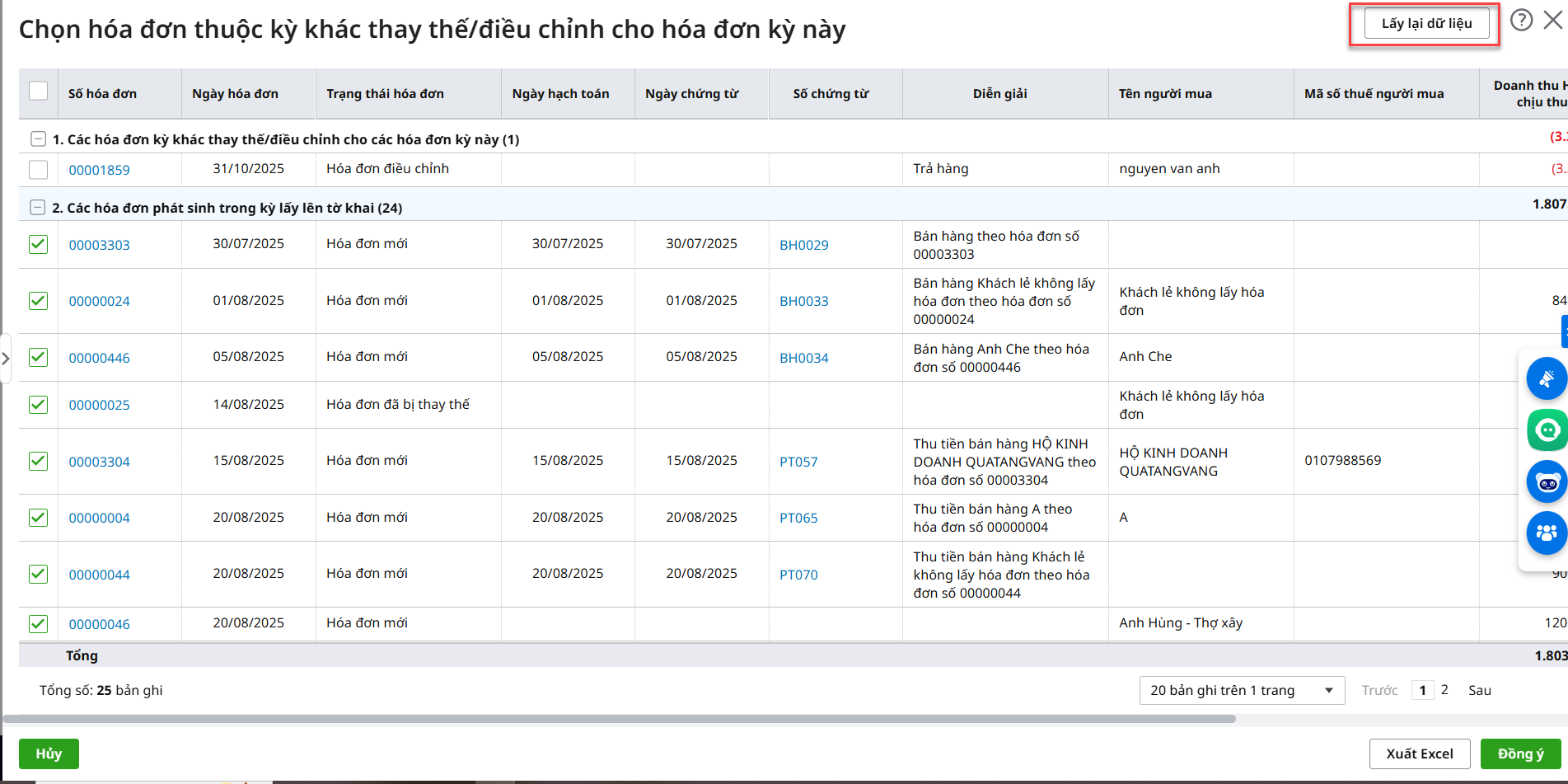Uncheck the box for invoice 00000025

[39, 404]
